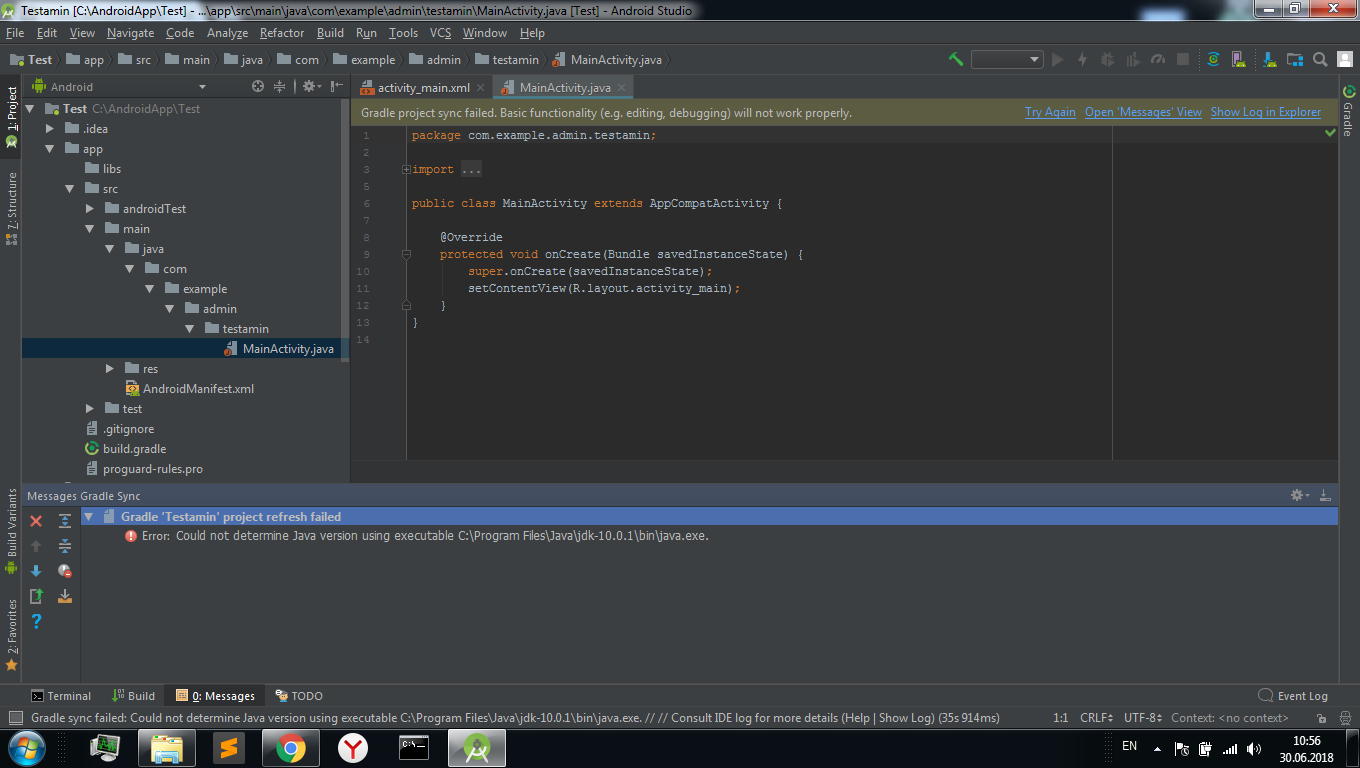The width and height of the screenshot is (1360, 768).
Task: Click the Sync Project with Gradle icon
Action: point(1213,60)
